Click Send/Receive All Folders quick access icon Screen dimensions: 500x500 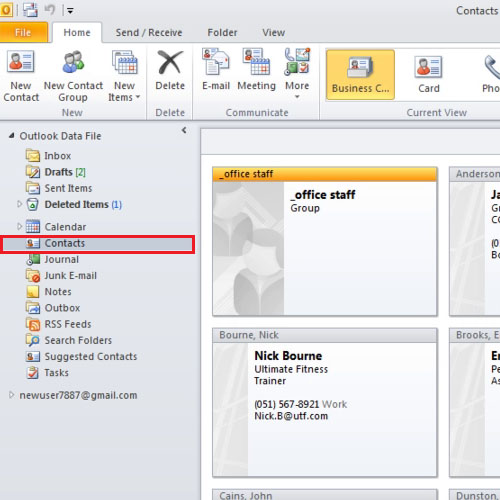click(30, 10)
